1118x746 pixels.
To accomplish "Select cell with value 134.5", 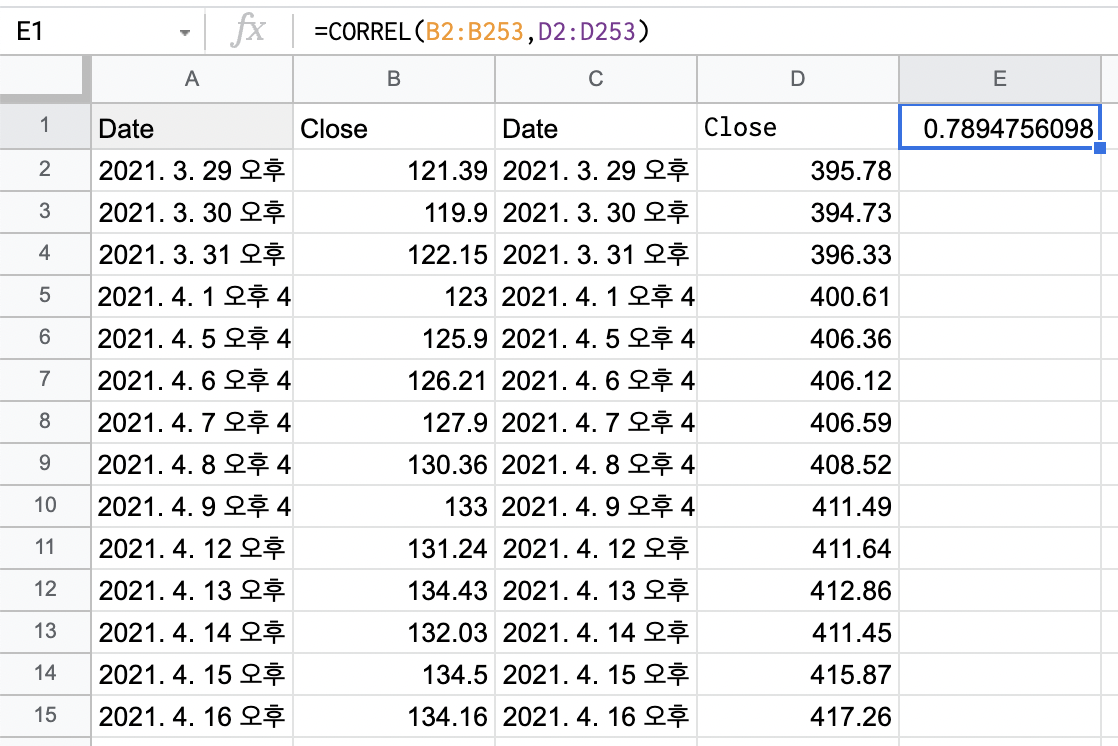I will [394, 675].
